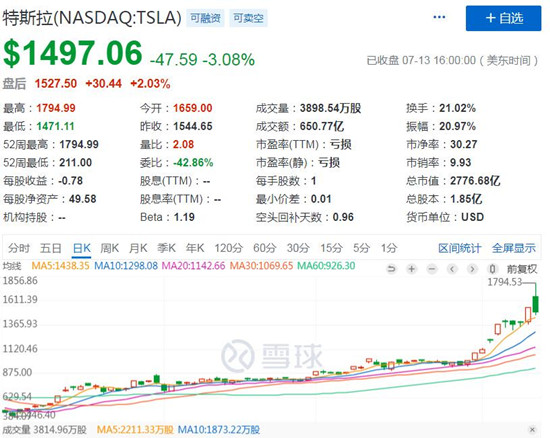
Task: Click the 货币单位 USD value
Action: pyautogui.click(x=472, y=217)
